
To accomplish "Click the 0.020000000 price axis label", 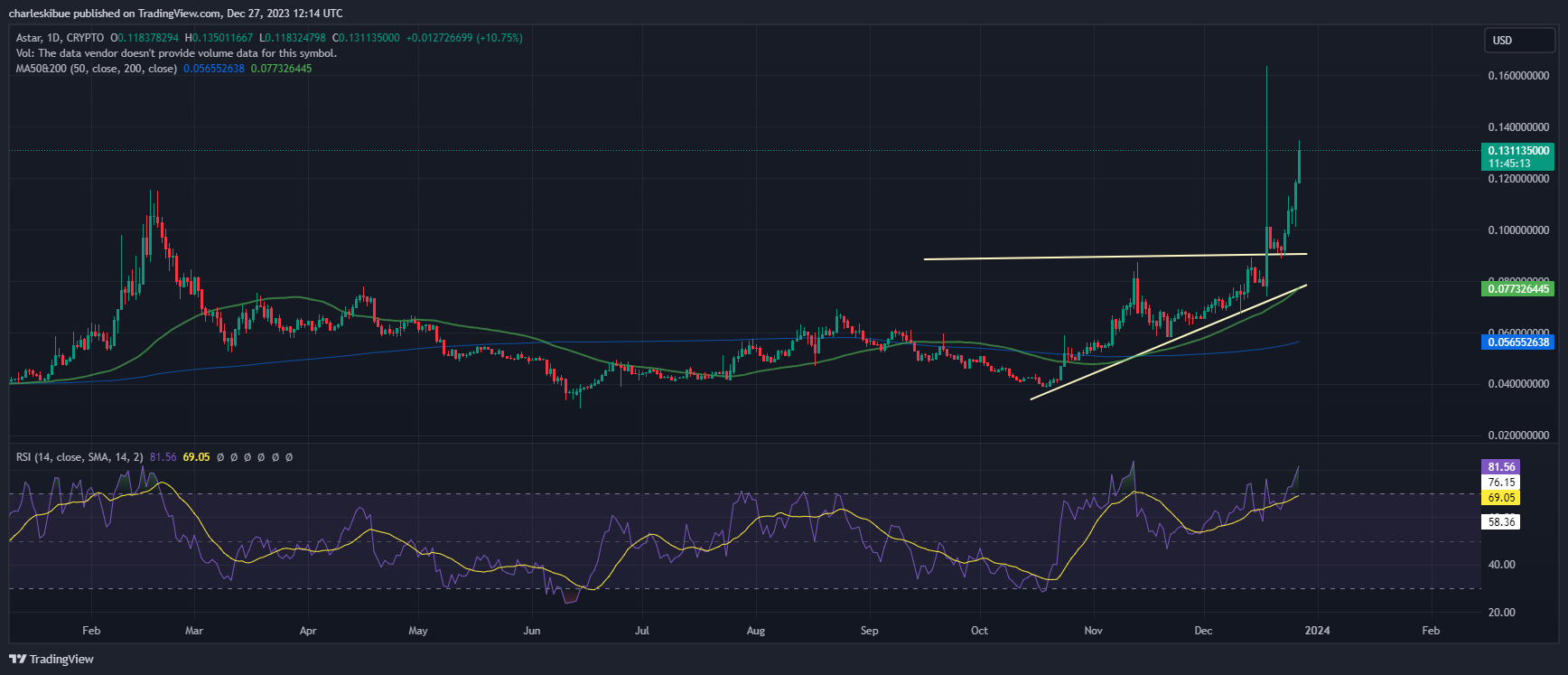I will coord(1518,436).
